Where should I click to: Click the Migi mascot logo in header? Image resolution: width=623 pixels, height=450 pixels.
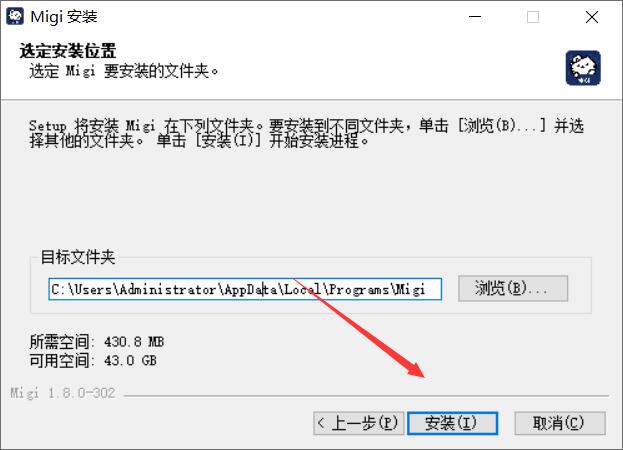click(583, 68)
